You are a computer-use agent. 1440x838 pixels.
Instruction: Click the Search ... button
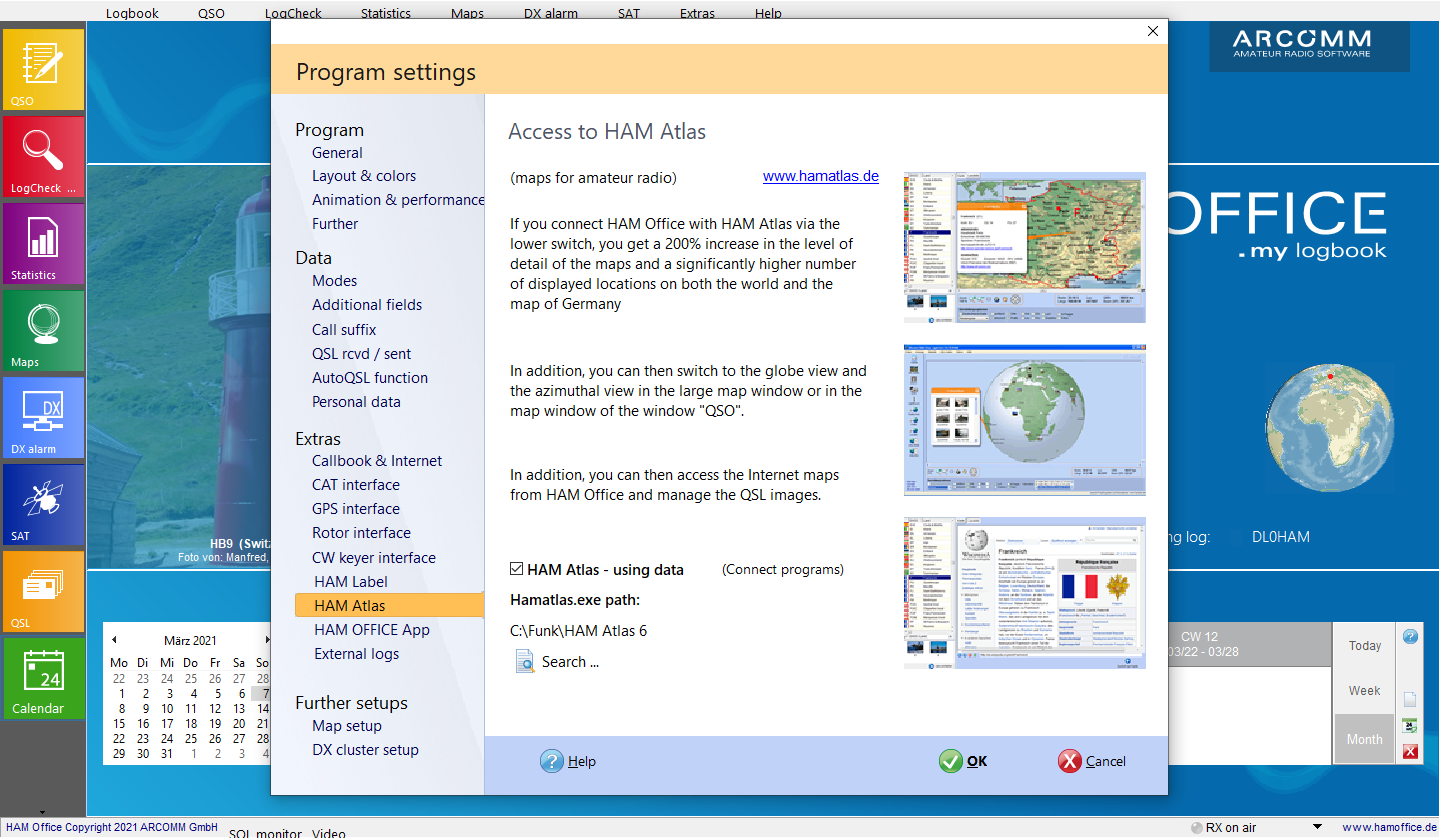557,661
